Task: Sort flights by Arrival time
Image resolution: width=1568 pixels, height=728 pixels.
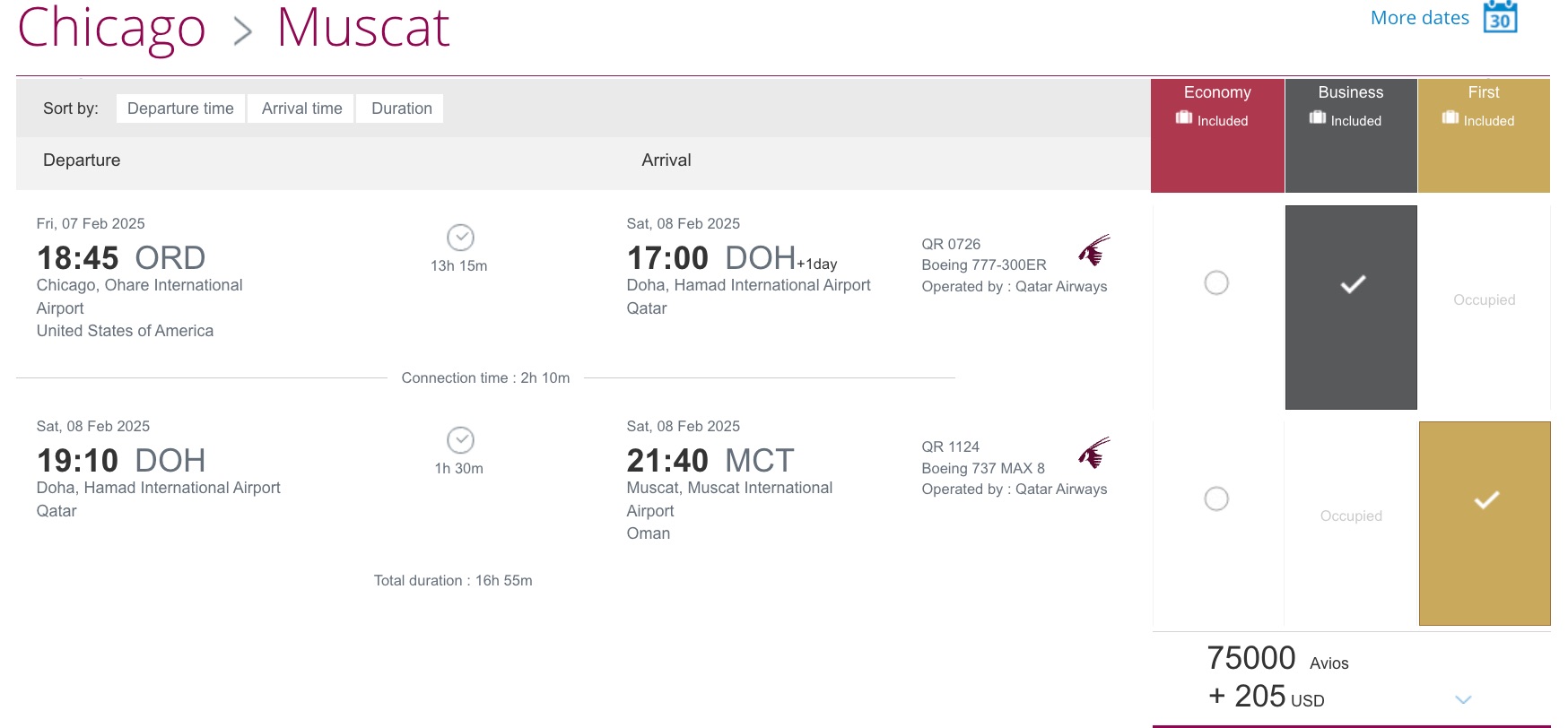Action: click(301, 108)
